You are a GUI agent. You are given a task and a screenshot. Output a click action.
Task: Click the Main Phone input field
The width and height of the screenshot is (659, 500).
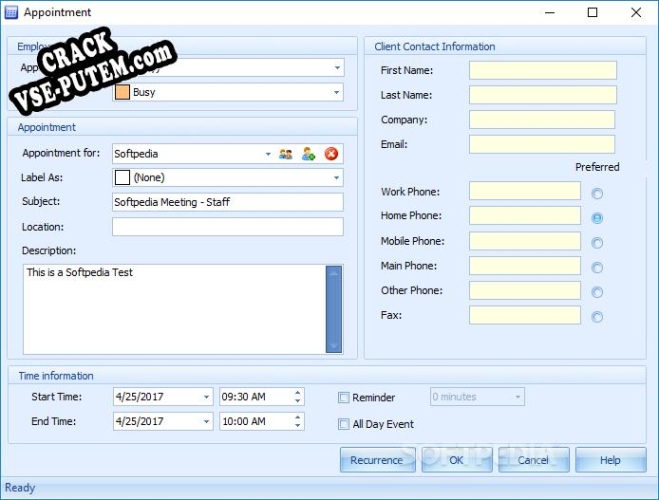pyautogui.click(x=525, y=266)
